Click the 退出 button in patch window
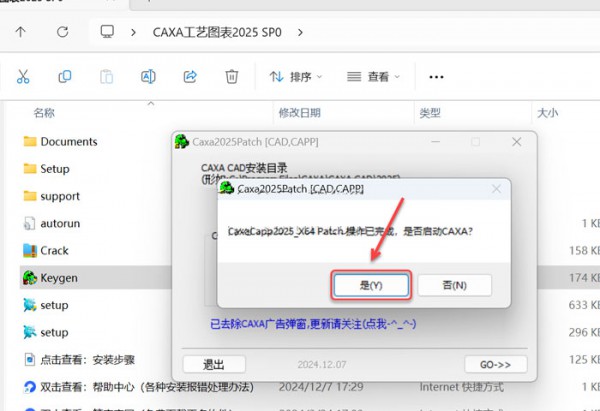Screen dimensions: 600x411 point(214,364)
